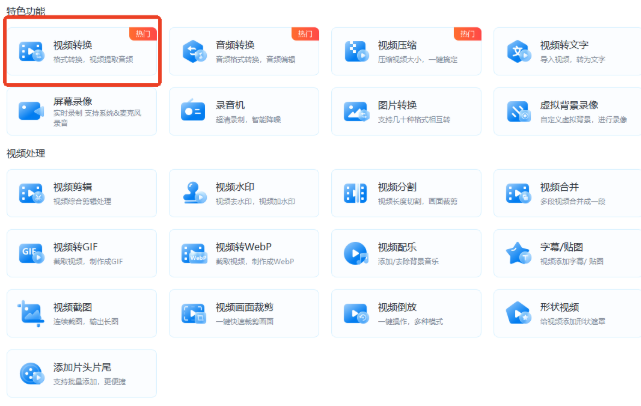
Task: Open the 视频水印 stamp icon
Action: click(195, 193)
